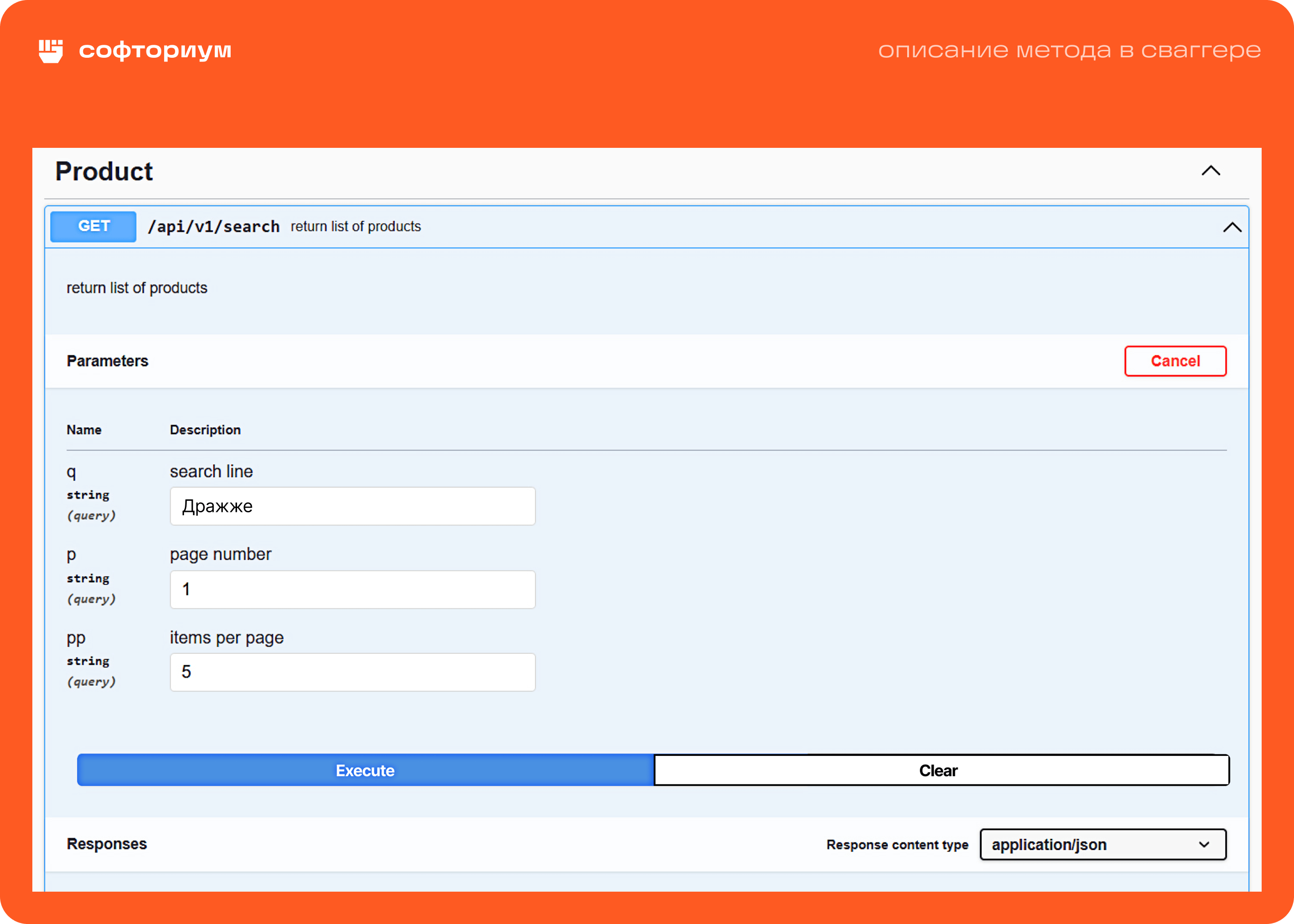Image resolution: width=1294 pixels, height=924 pixels.
Task: Click the Parameters section heading
Action: (108, 361)
